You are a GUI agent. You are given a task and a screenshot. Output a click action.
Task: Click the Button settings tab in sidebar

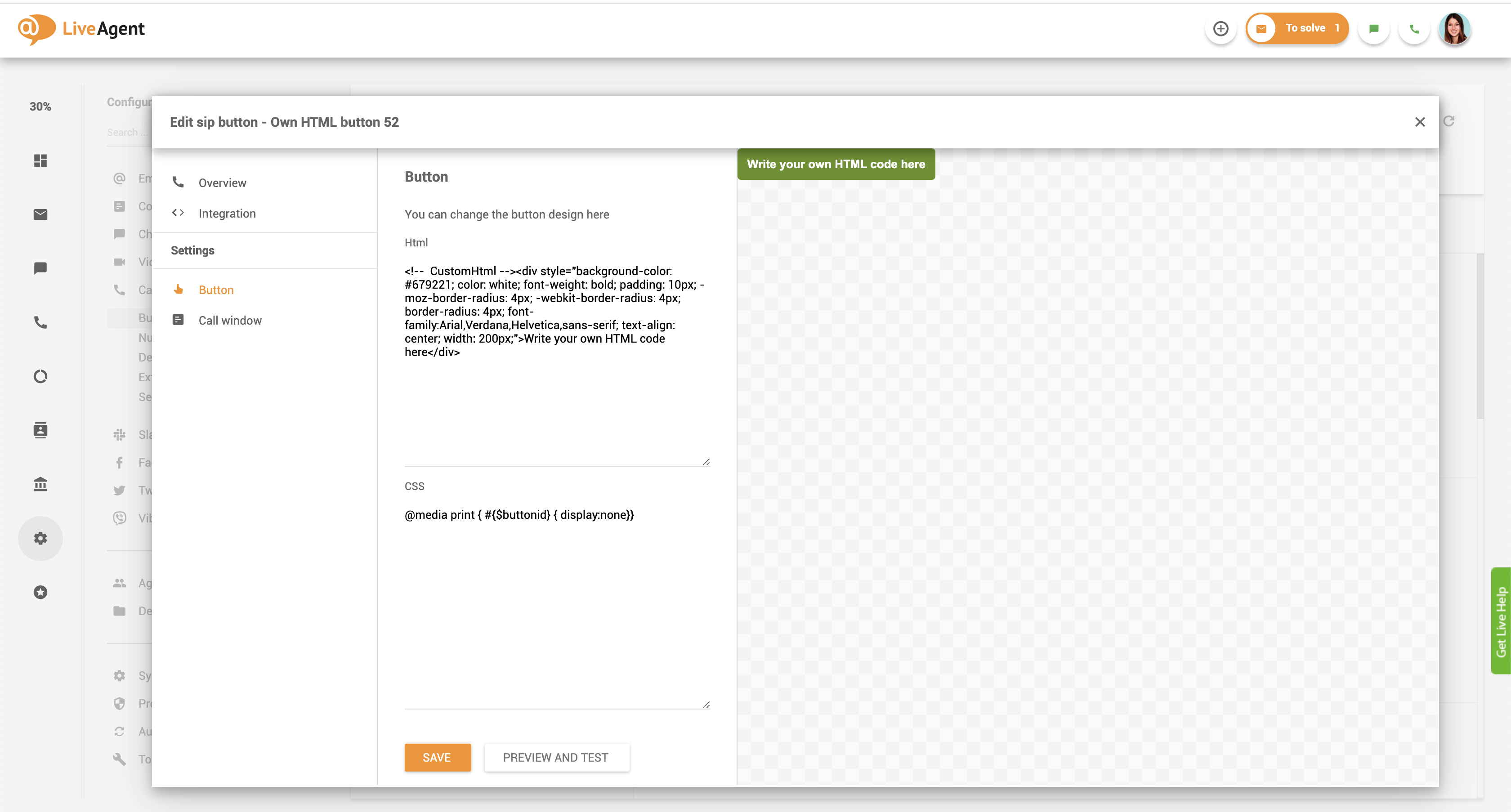[216, 289]
